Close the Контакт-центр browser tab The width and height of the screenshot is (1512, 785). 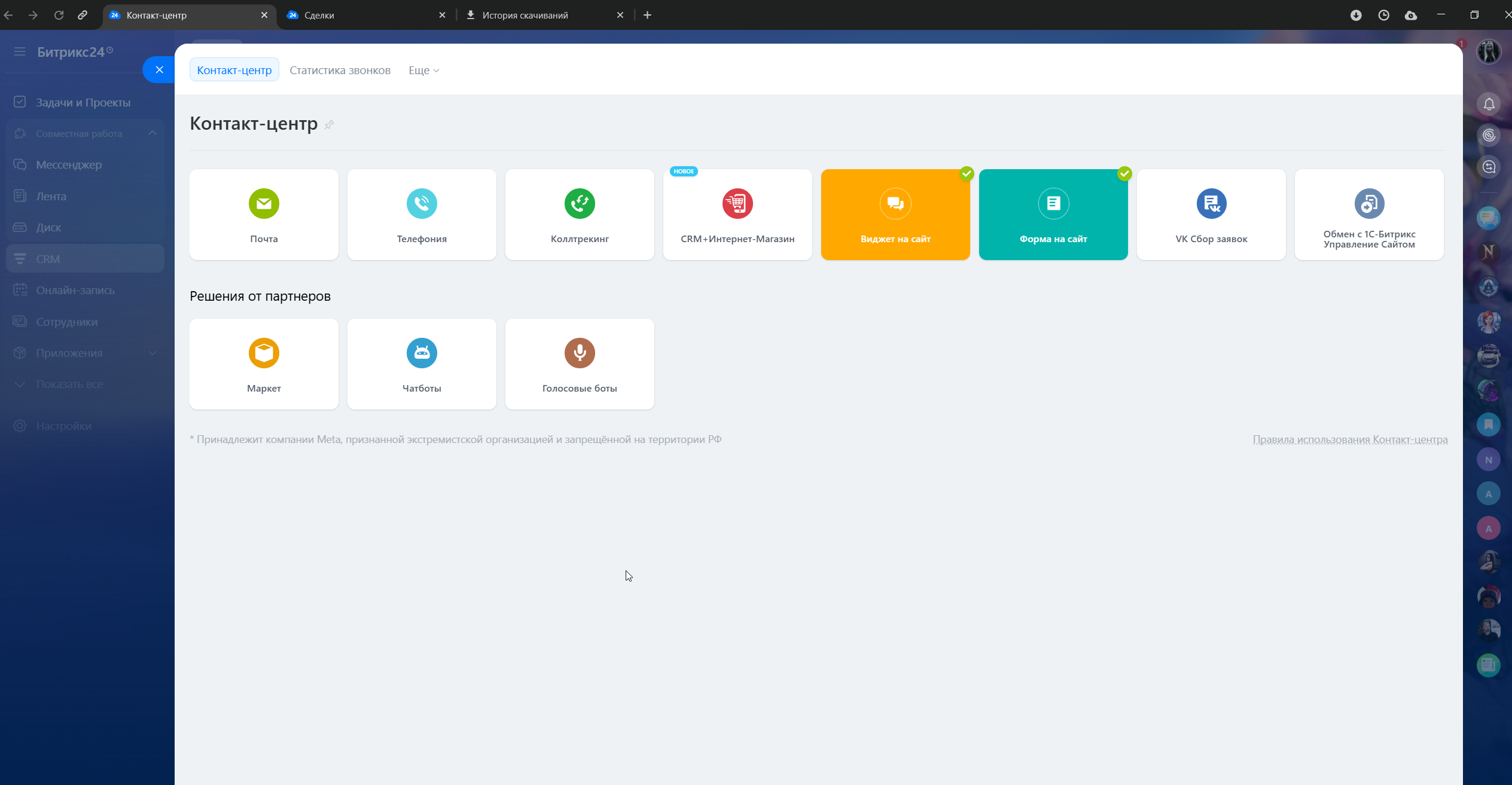pos(264,15)
